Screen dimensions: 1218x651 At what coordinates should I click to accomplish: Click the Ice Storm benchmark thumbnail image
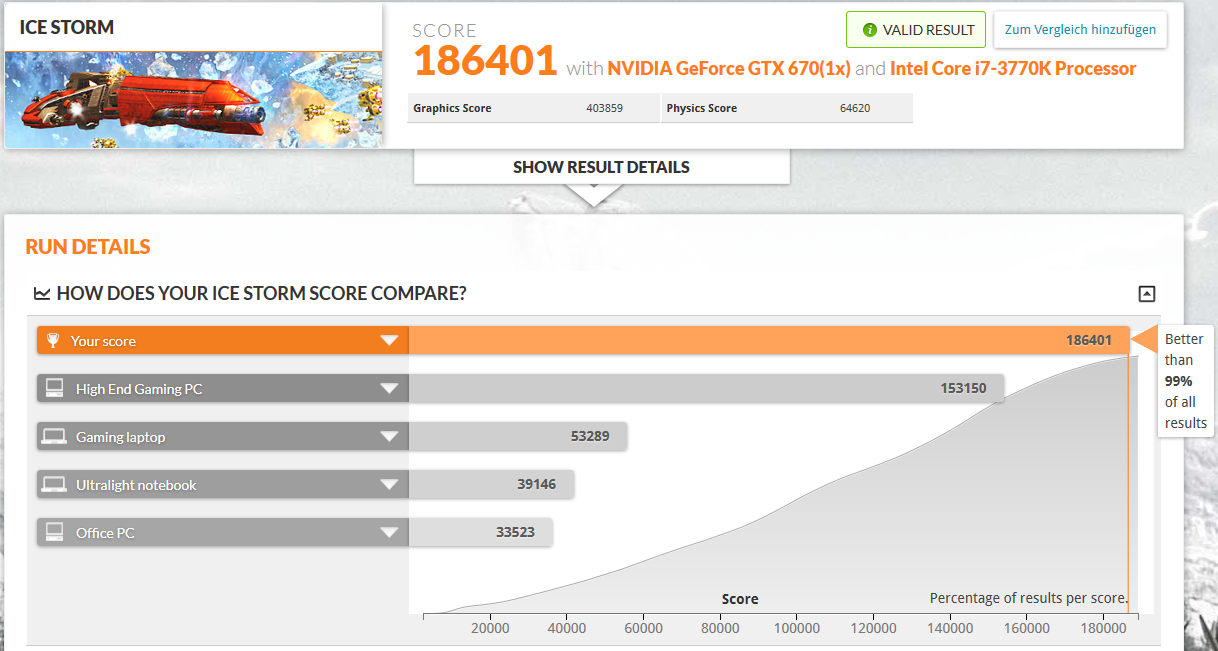[x=193, y=99]
